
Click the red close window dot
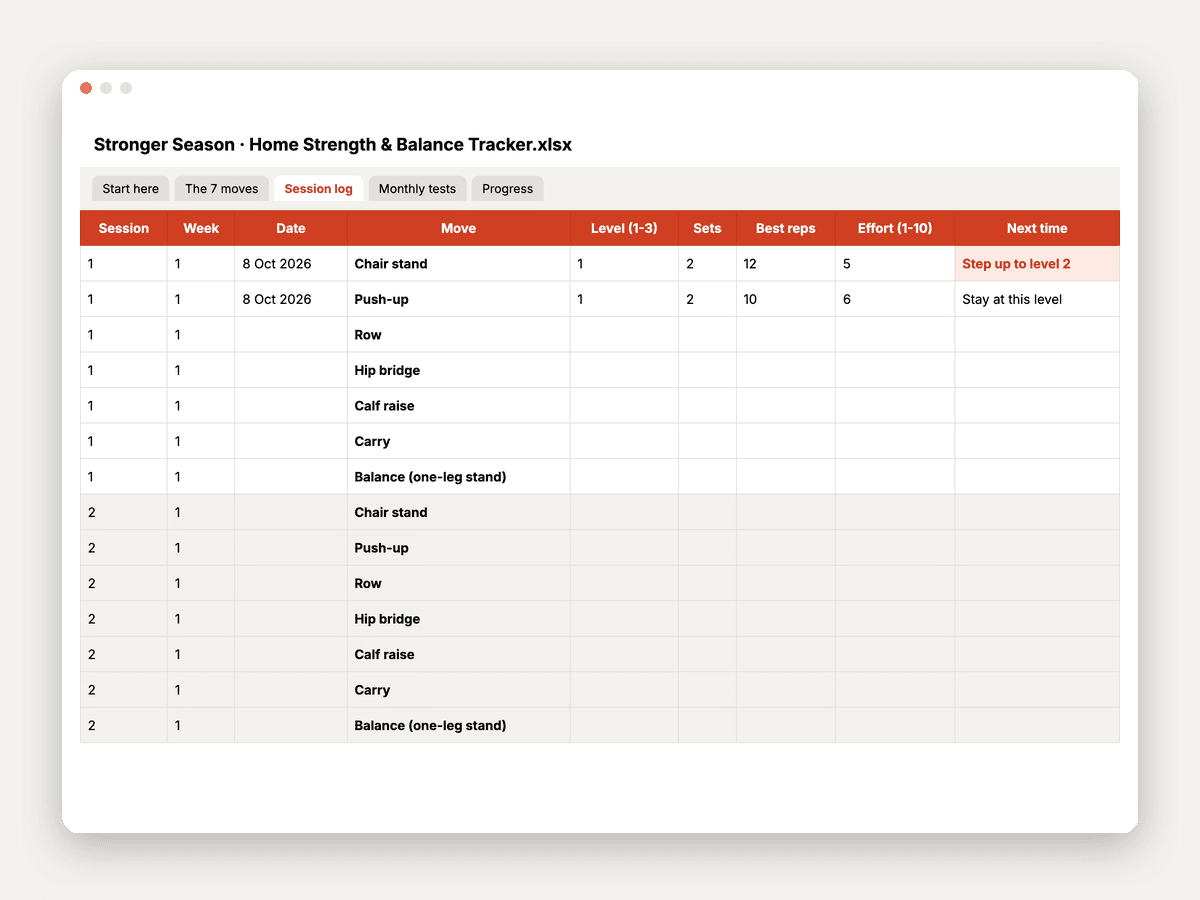click(86, 88)
